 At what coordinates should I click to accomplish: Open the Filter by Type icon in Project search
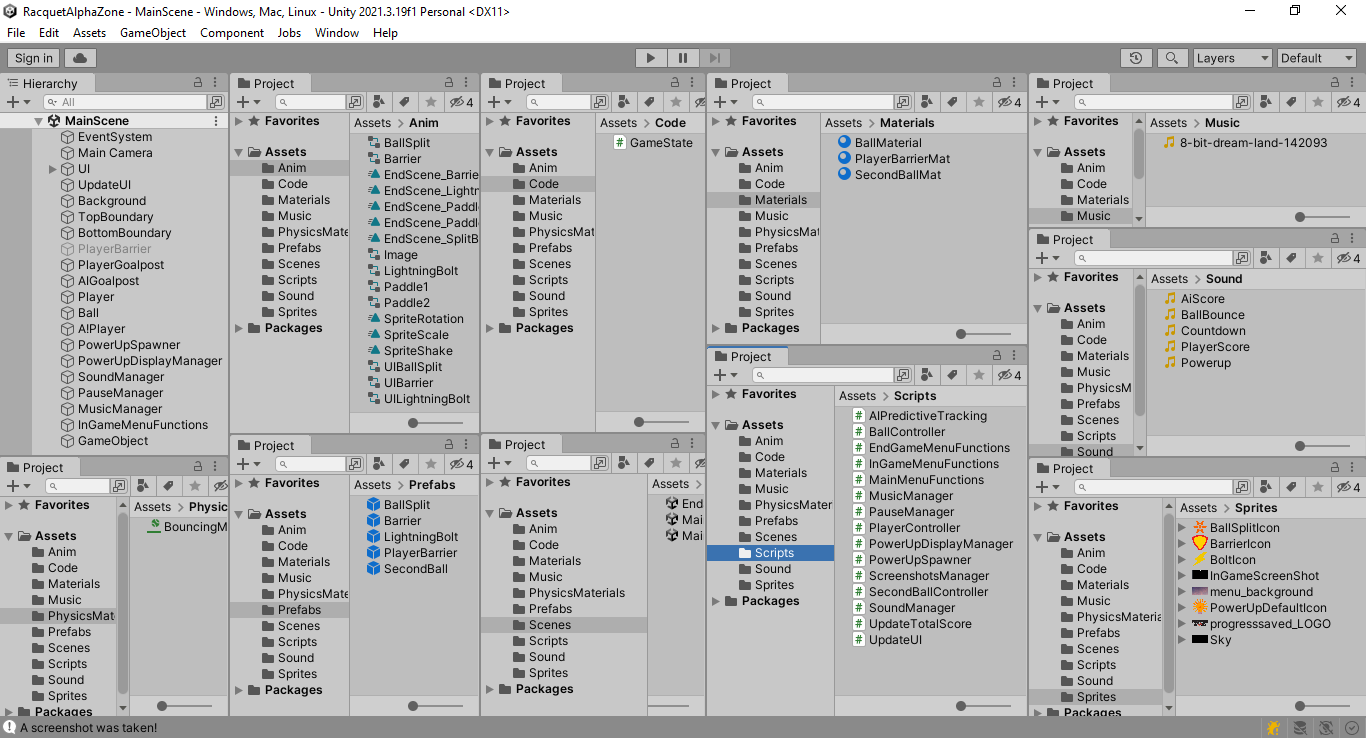[x=379, y=101]
